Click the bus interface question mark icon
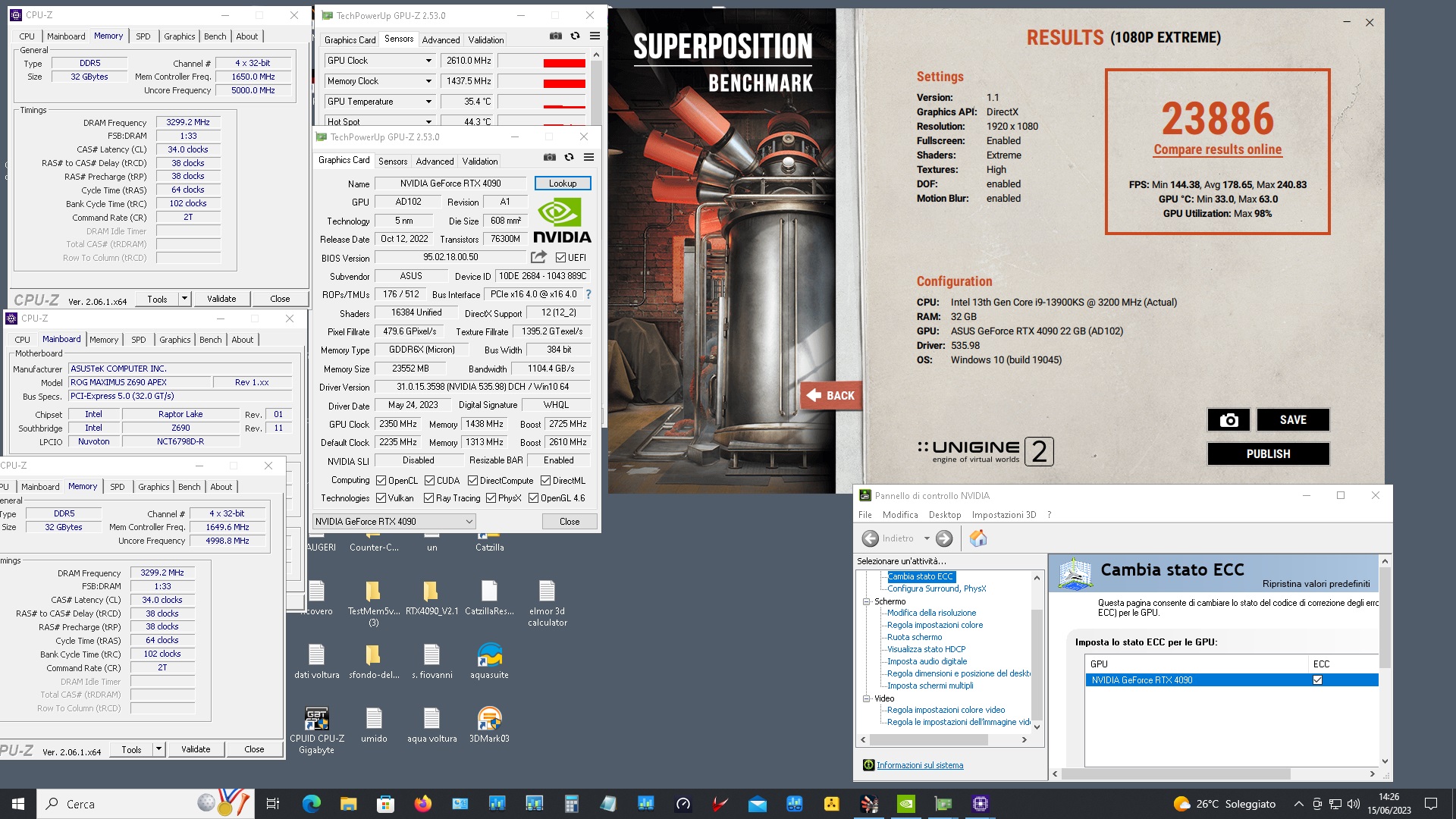1456x819 pixels. click(588, 294)
